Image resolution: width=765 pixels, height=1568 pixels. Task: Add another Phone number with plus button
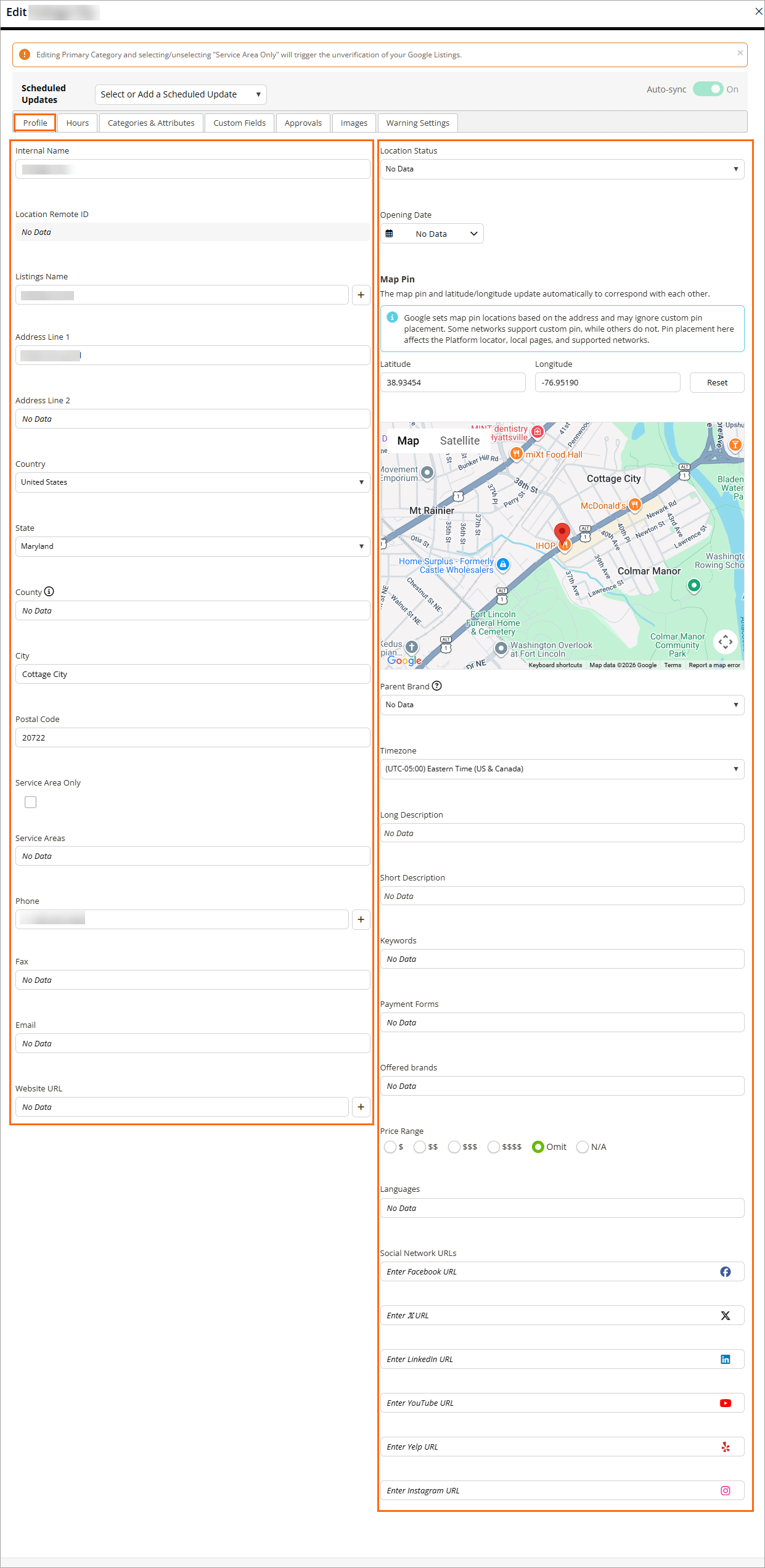(361, 919)
